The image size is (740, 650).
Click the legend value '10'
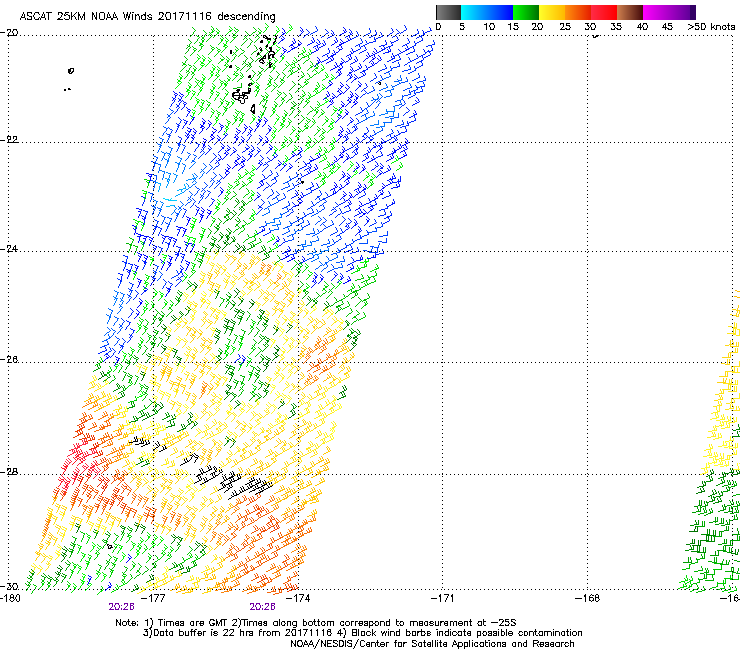(x=489, y=27)
